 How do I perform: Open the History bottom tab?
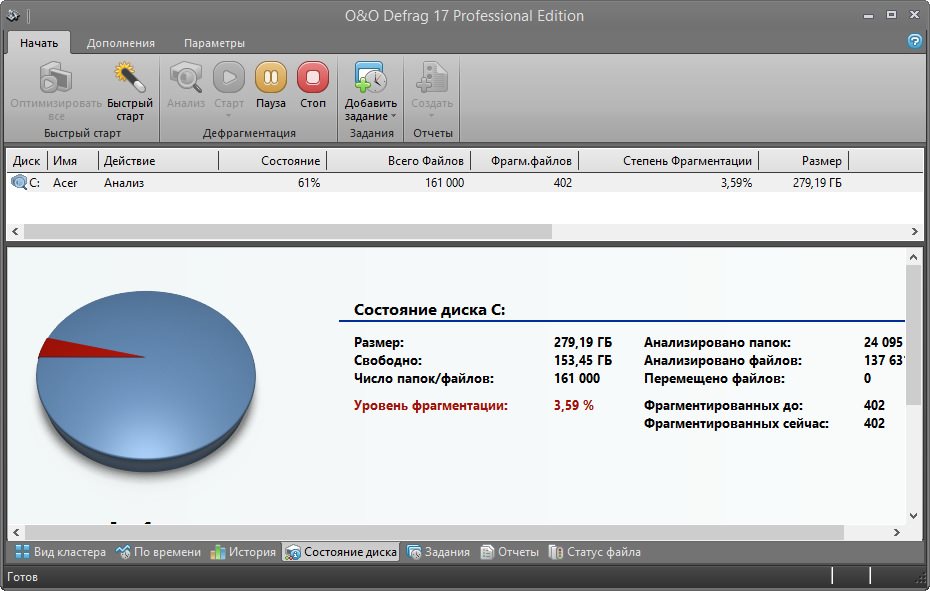pos(243,552)
